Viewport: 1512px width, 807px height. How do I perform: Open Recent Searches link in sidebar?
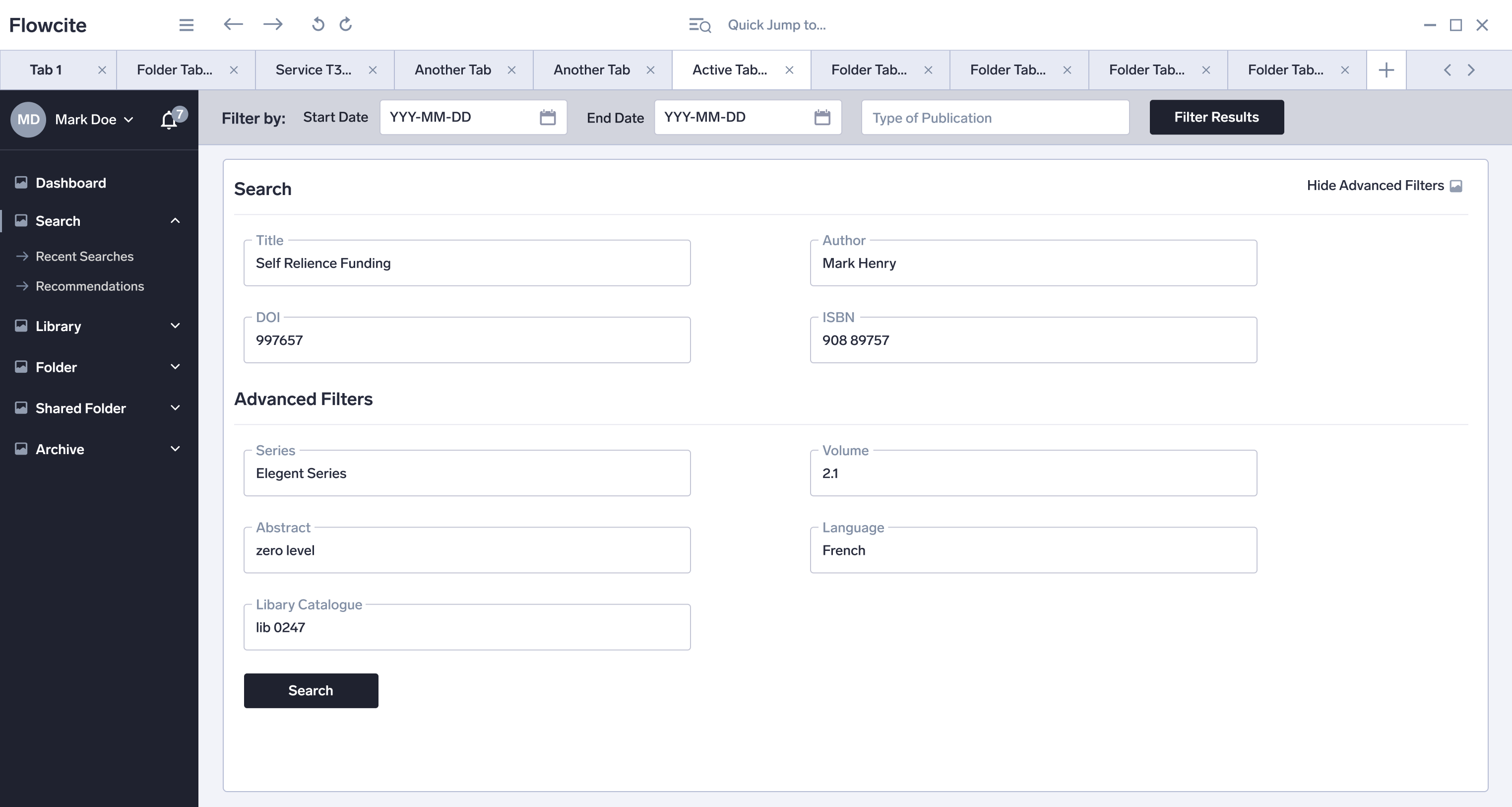pyautogui.click(x=84, y=257)
